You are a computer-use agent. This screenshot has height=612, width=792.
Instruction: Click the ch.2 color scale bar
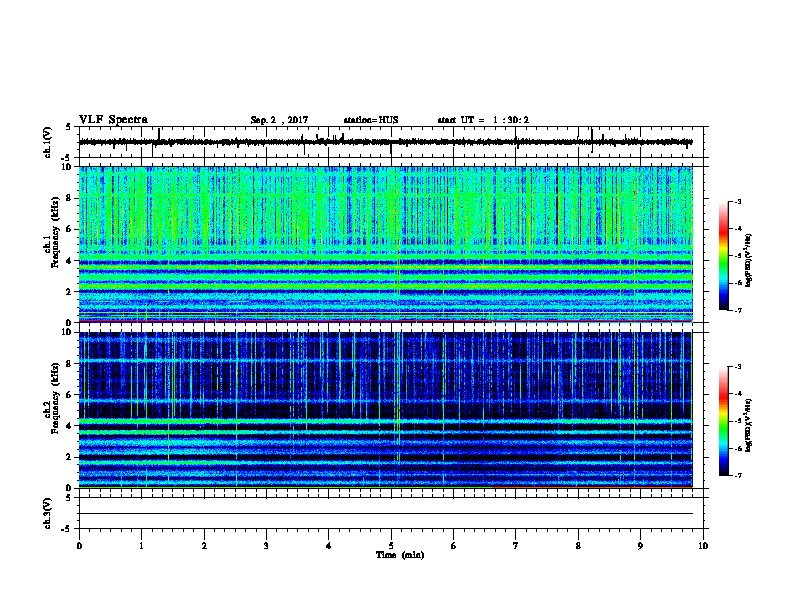point(724,421)
